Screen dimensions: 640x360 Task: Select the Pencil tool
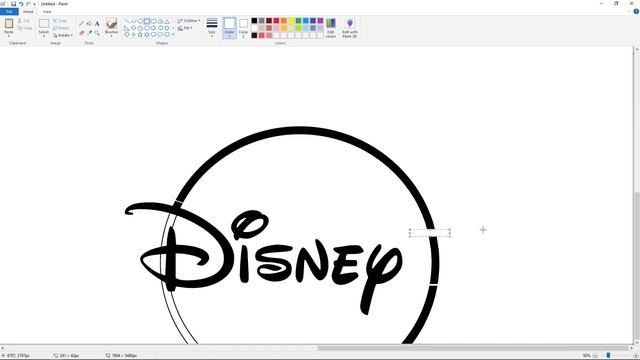(x=81, y=23)
